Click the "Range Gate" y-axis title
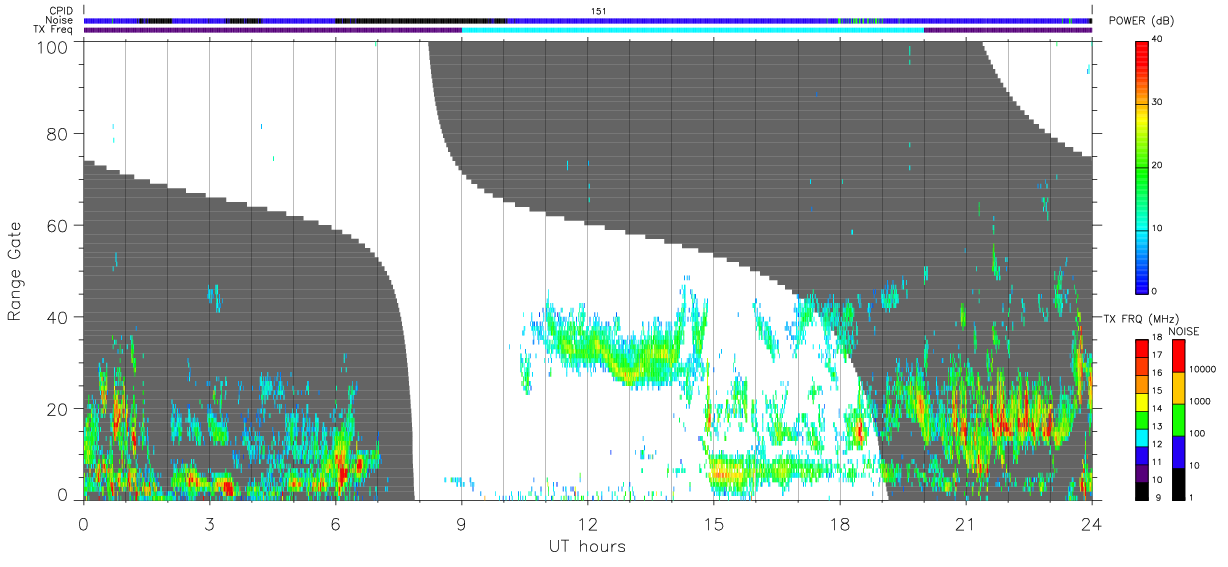This screenshot has width=1228, height=567. pyautogui.click(x=15, y=271)
